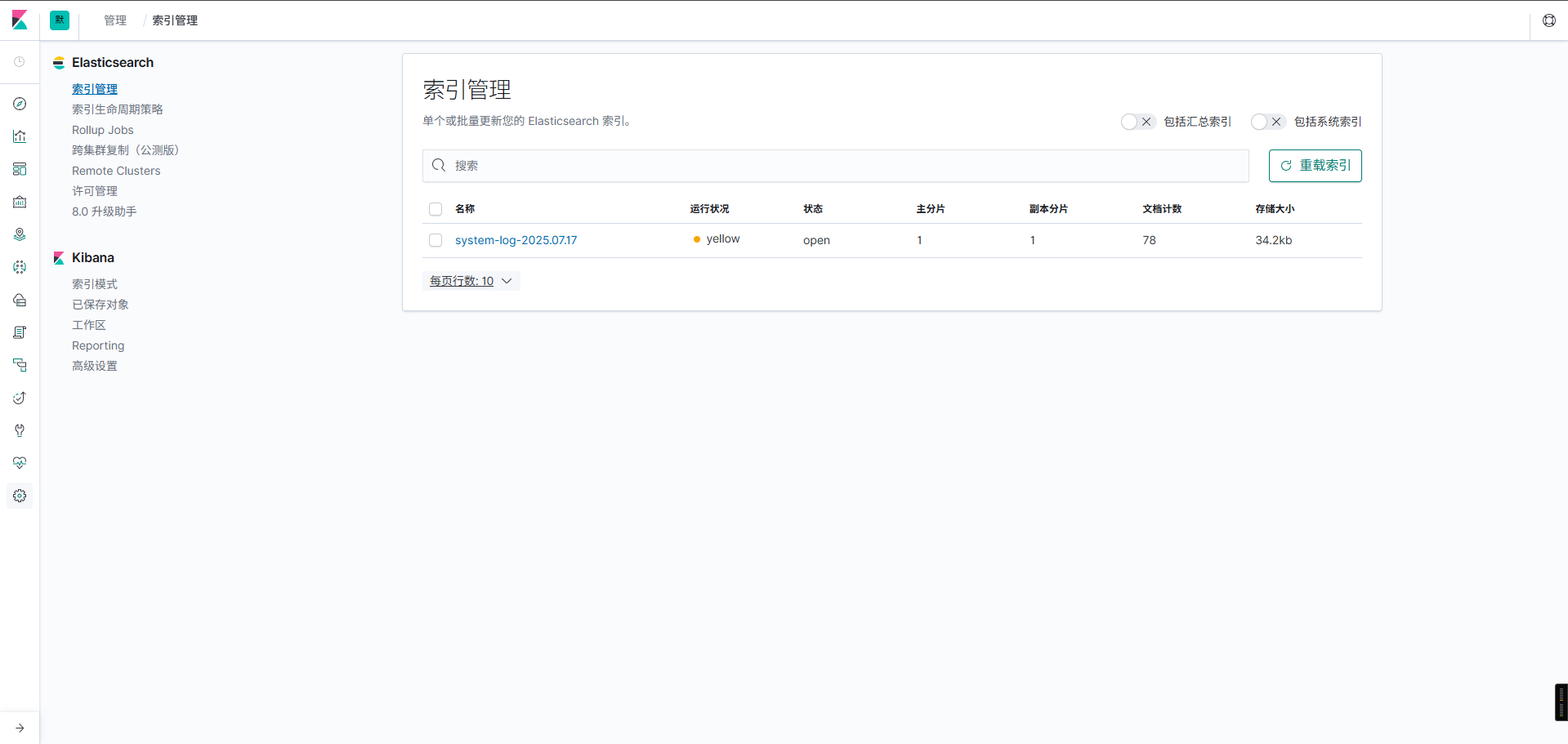Select the Visualize chart icon in sidebar
1568x744 pixels.
[20, 136]
